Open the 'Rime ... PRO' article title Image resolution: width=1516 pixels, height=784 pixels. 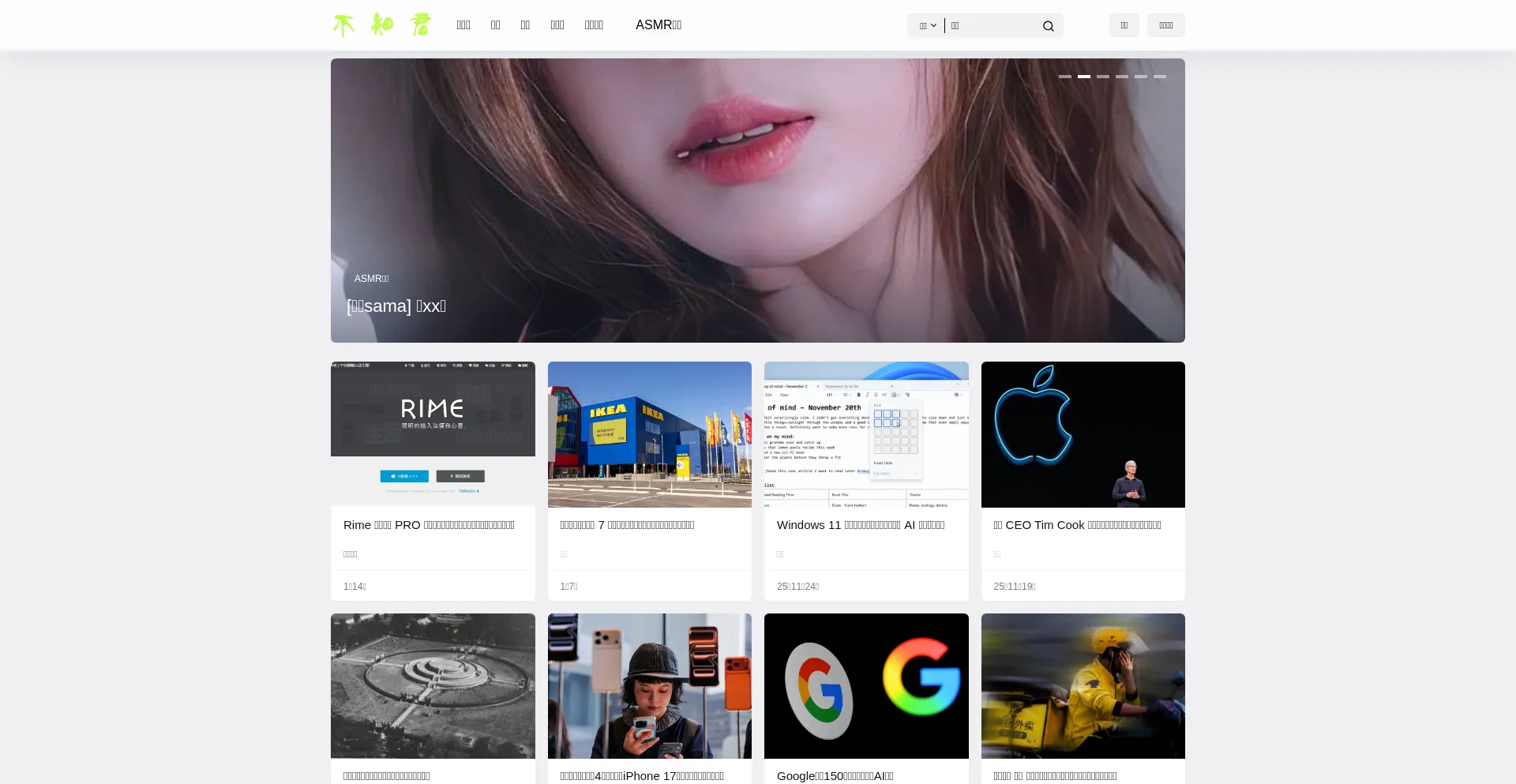429,525
